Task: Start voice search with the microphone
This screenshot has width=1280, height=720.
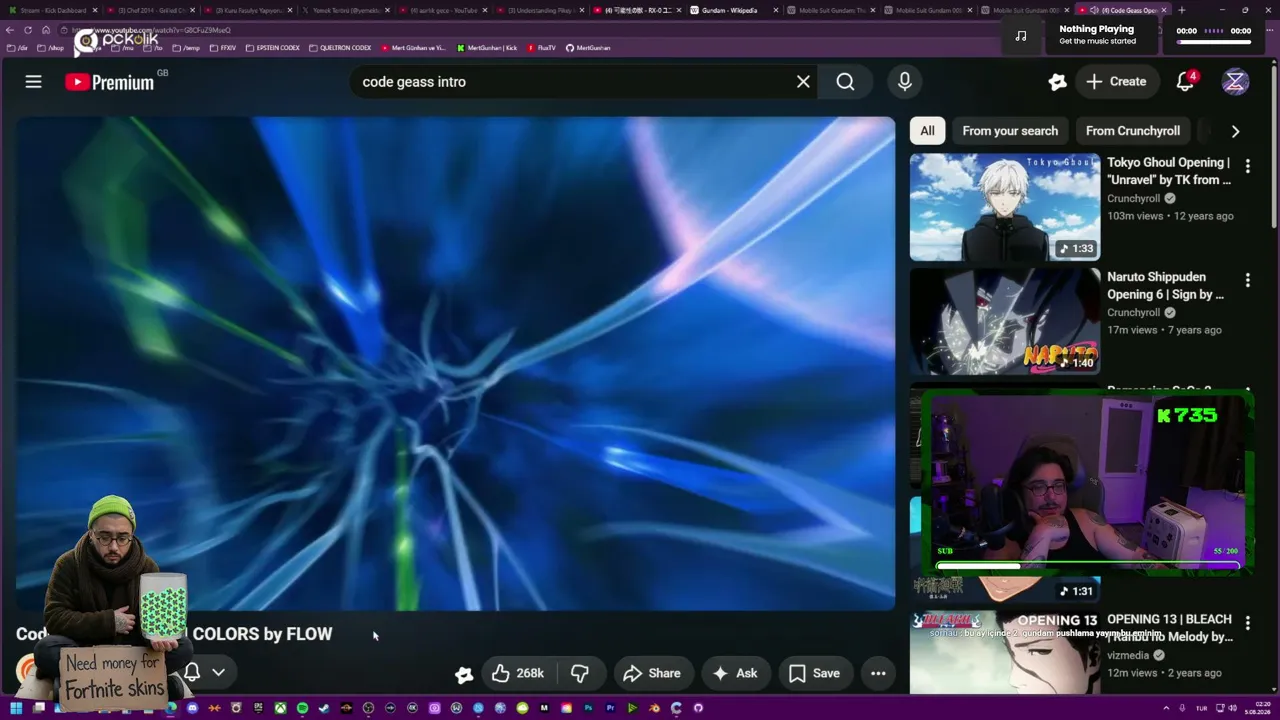Action: pos(905,82)
